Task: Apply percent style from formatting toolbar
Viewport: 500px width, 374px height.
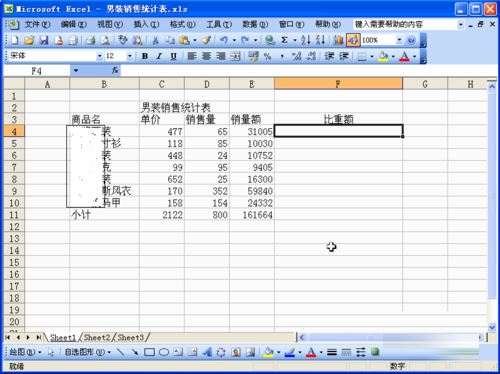Action: (x=267, y=56)
